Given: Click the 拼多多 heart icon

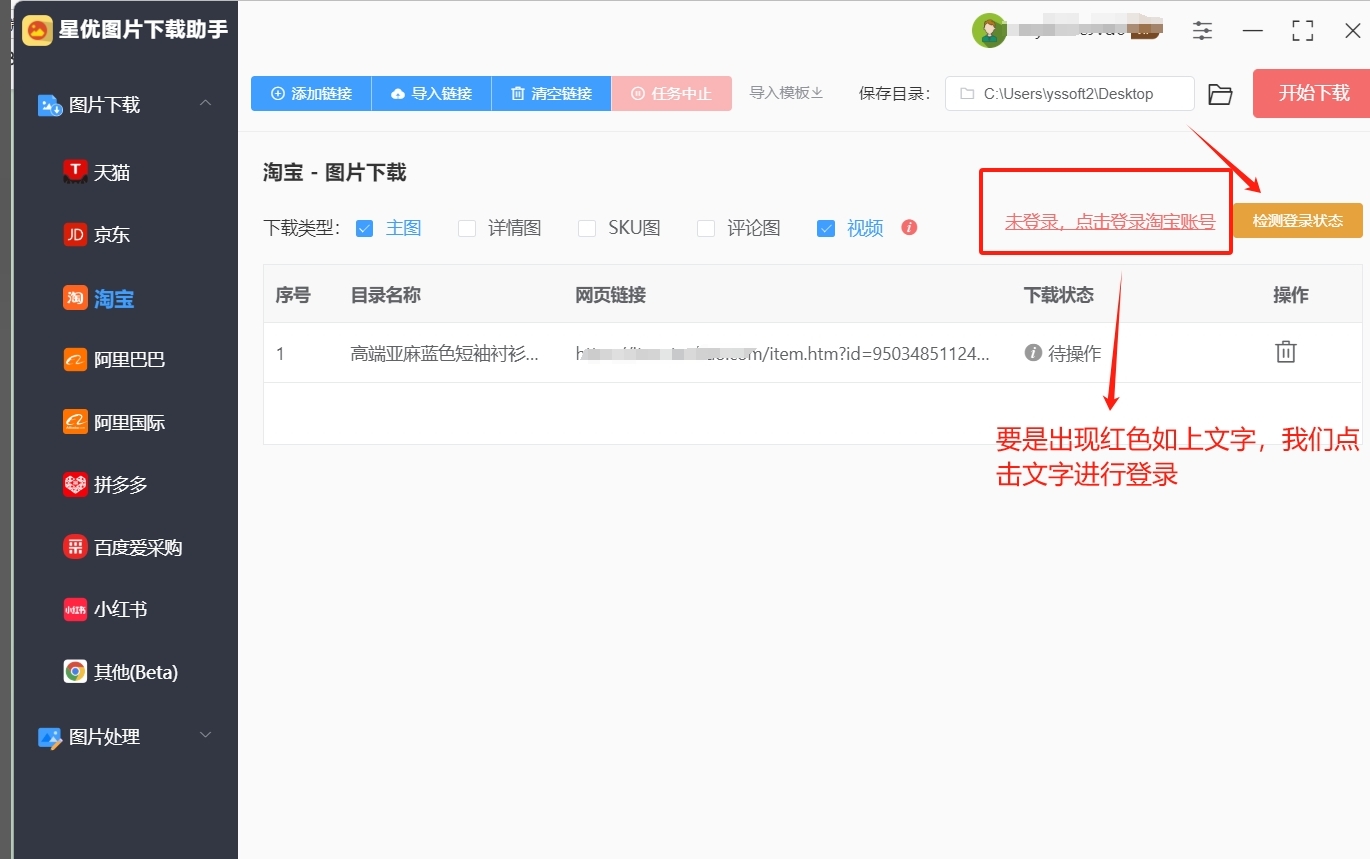Looking at the screenshot, I should click(x=75, y=485).
